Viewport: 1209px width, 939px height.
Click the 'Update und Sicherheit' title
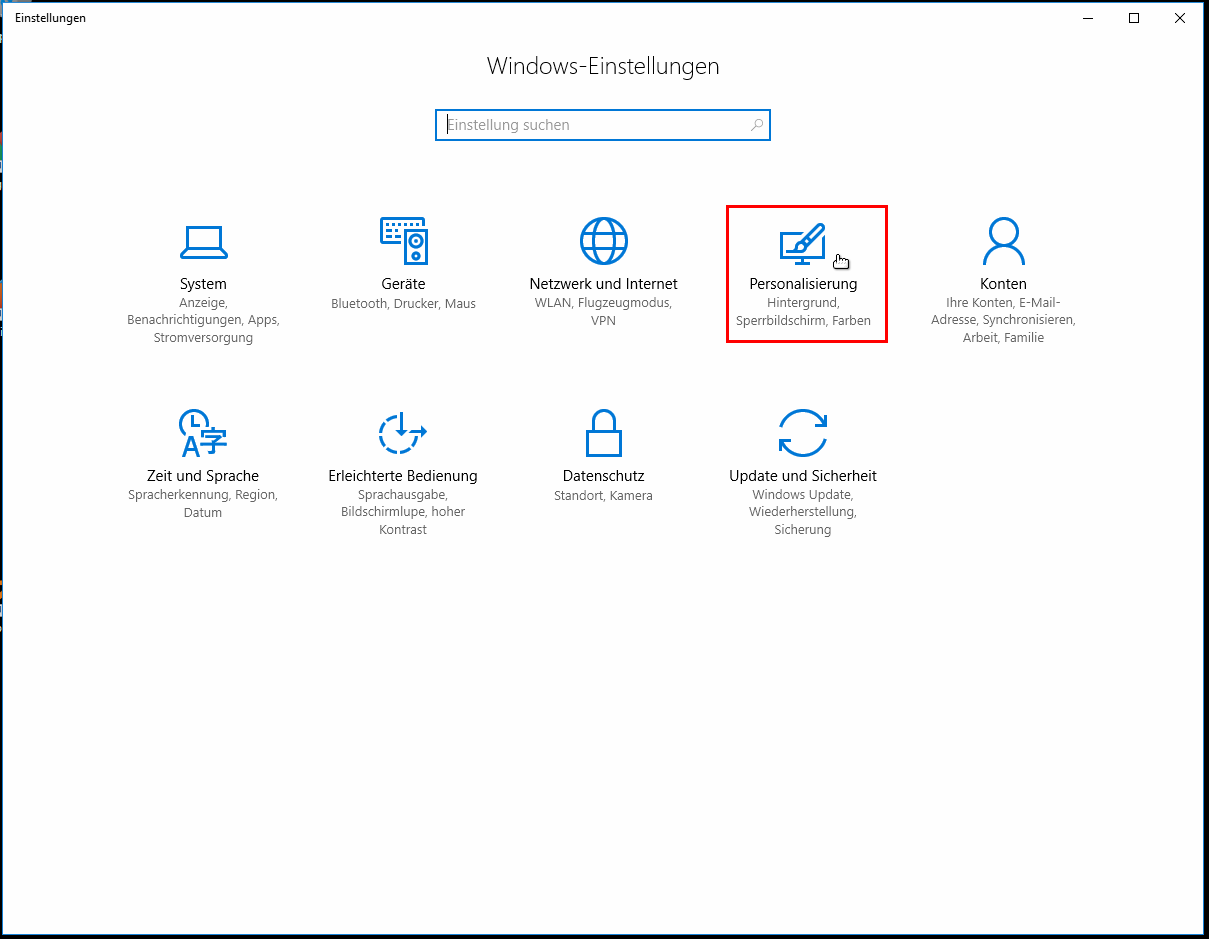(x=803, y=476)
